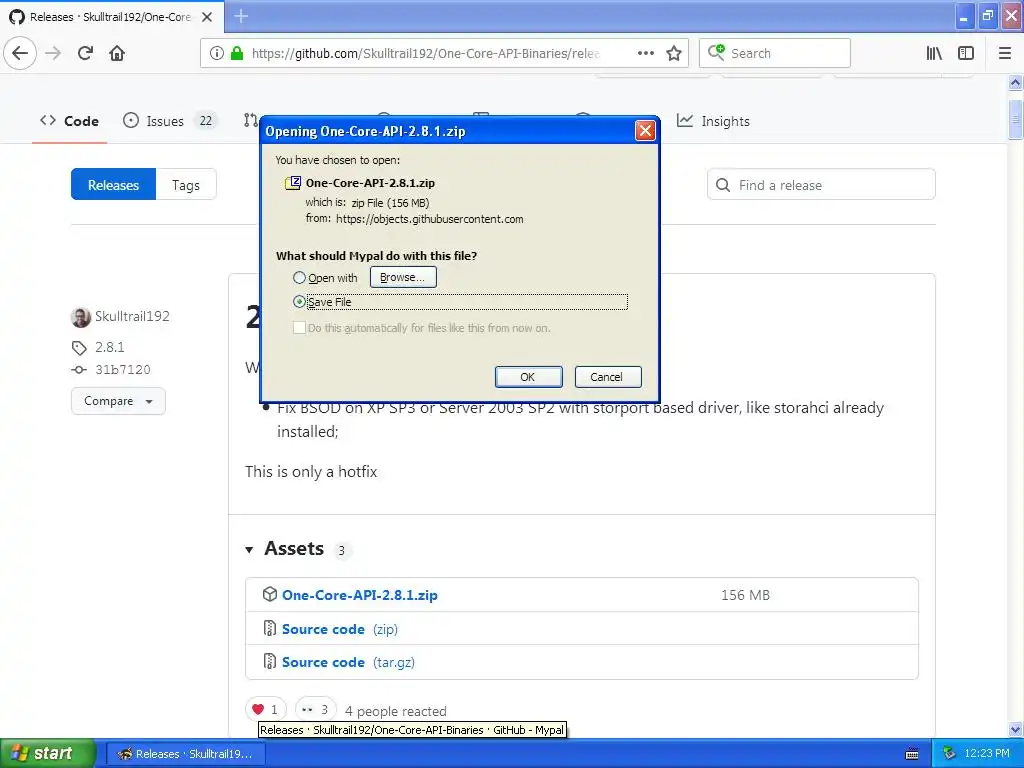
Task: Click the page vertical scrollbar thumb
Action: click(x=1015, y=118)
